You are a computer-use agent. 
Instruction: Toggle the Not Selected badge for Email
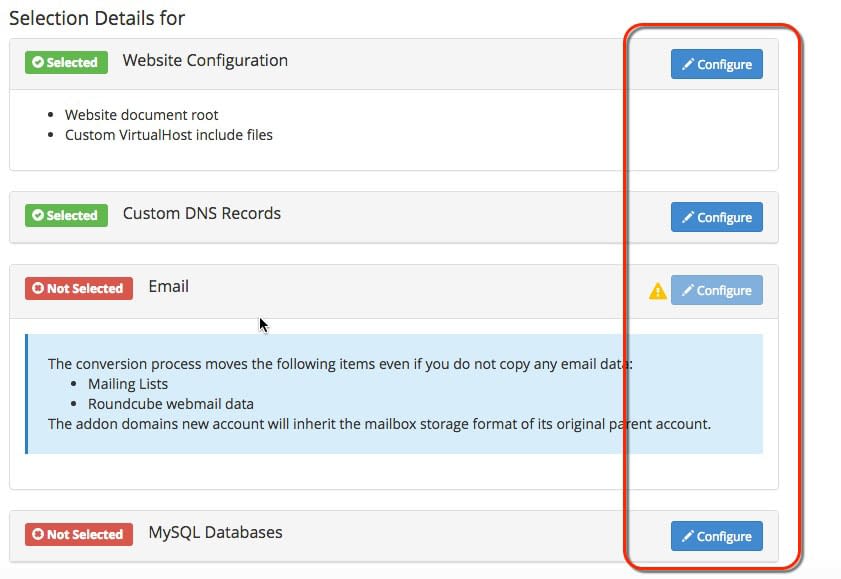click(78, 288)
